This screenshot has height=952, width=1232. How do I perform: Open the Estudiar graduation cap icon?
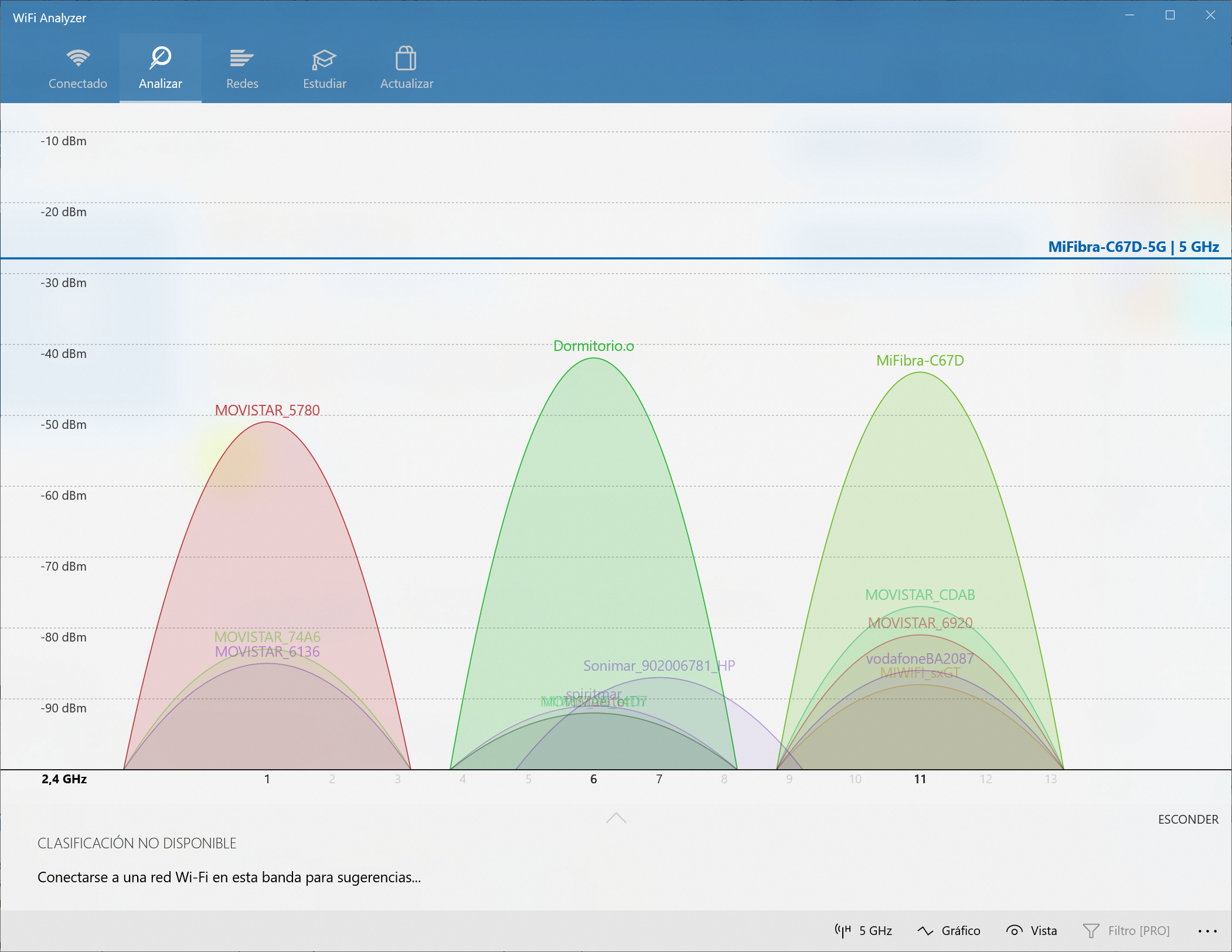(324, 59)
